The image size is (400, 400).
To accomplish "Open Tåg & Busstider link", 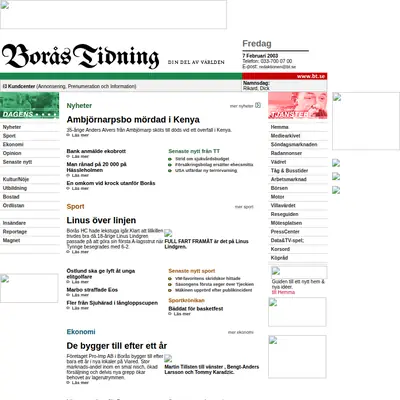I will (289, 170).
